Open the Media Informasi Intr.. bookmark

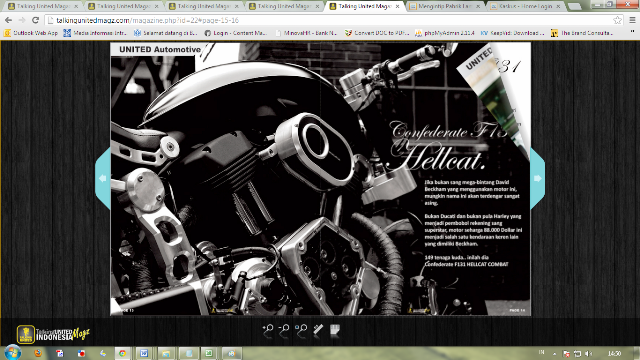pyautogui.click(x=95, y=33)
